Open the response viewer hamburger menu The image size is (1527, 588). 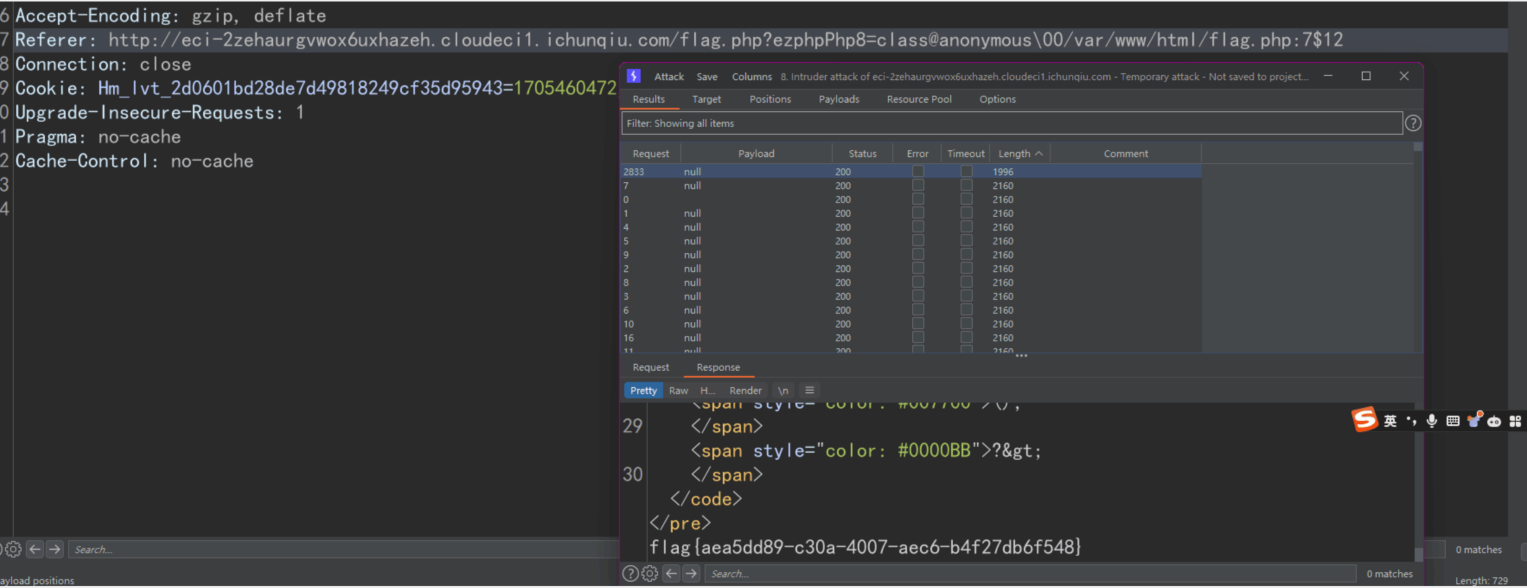tap(809, 390)
